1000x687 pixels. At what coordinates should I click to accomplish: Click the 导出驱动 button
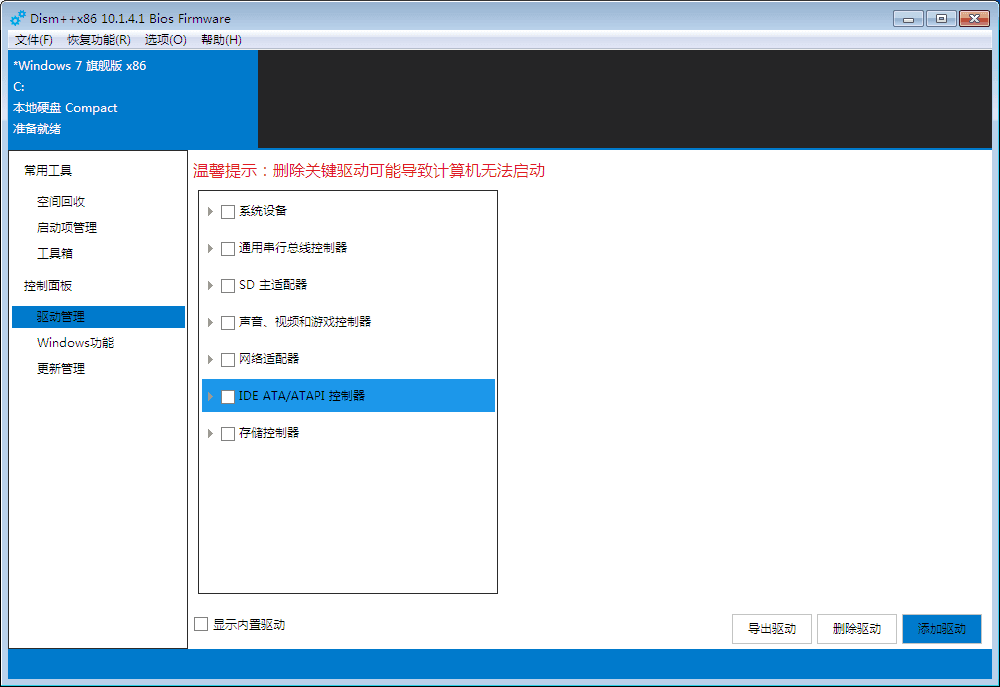(771, 629)
